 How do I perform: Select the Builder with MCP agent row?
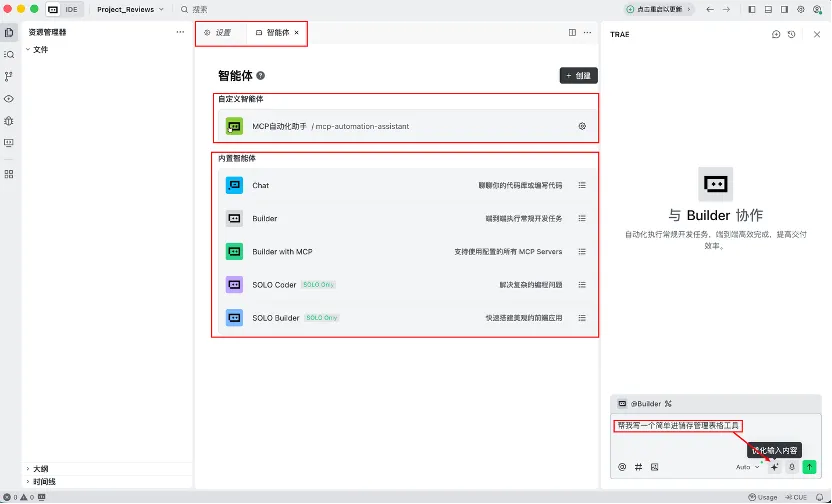tap(408, 251)
